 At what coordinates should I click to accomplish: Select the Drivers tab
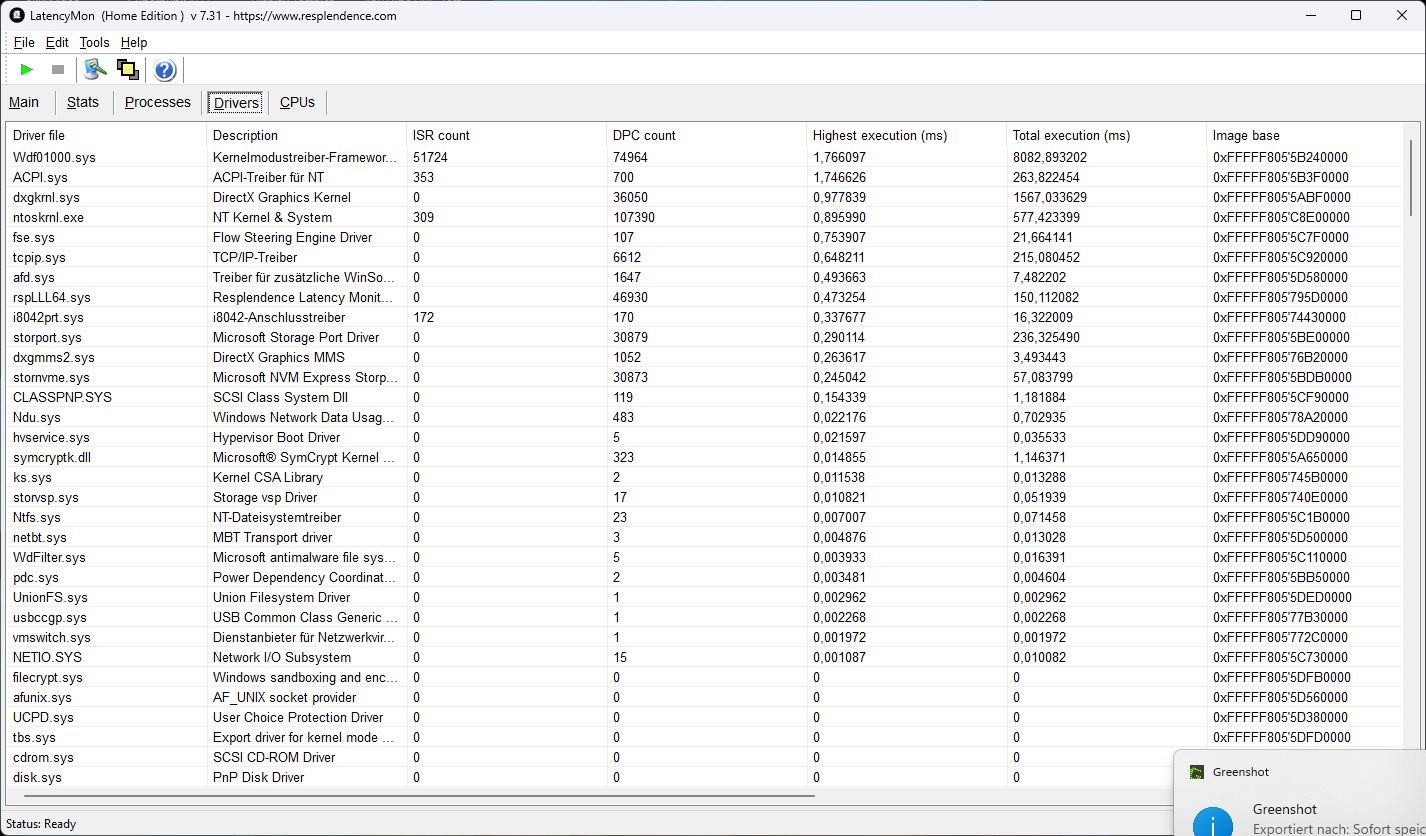coord(237,102)
